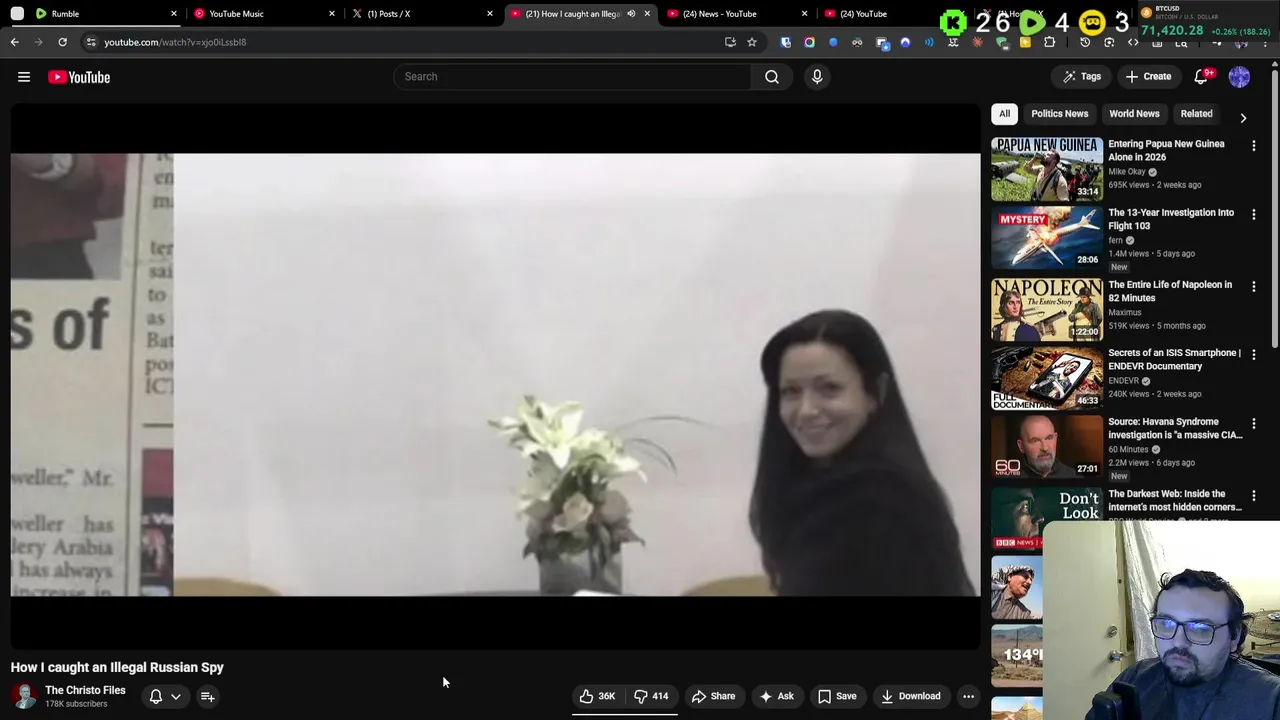Select the Related chip
The width and height of the screenshot is (1280, 720).
[x=1196, y=114]
